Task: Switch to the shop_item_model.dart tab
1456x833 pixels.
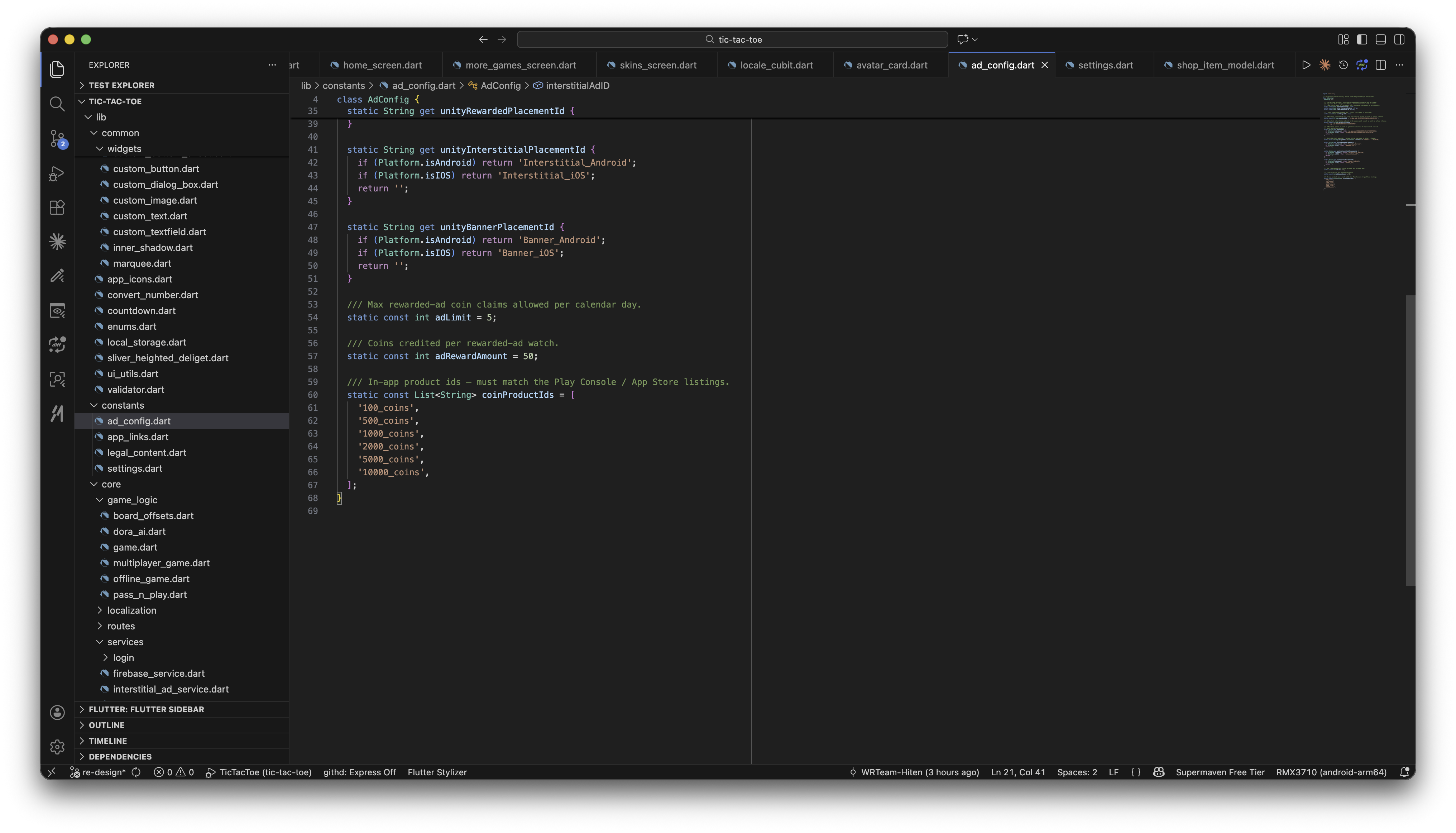Action: click(1225, 65)
